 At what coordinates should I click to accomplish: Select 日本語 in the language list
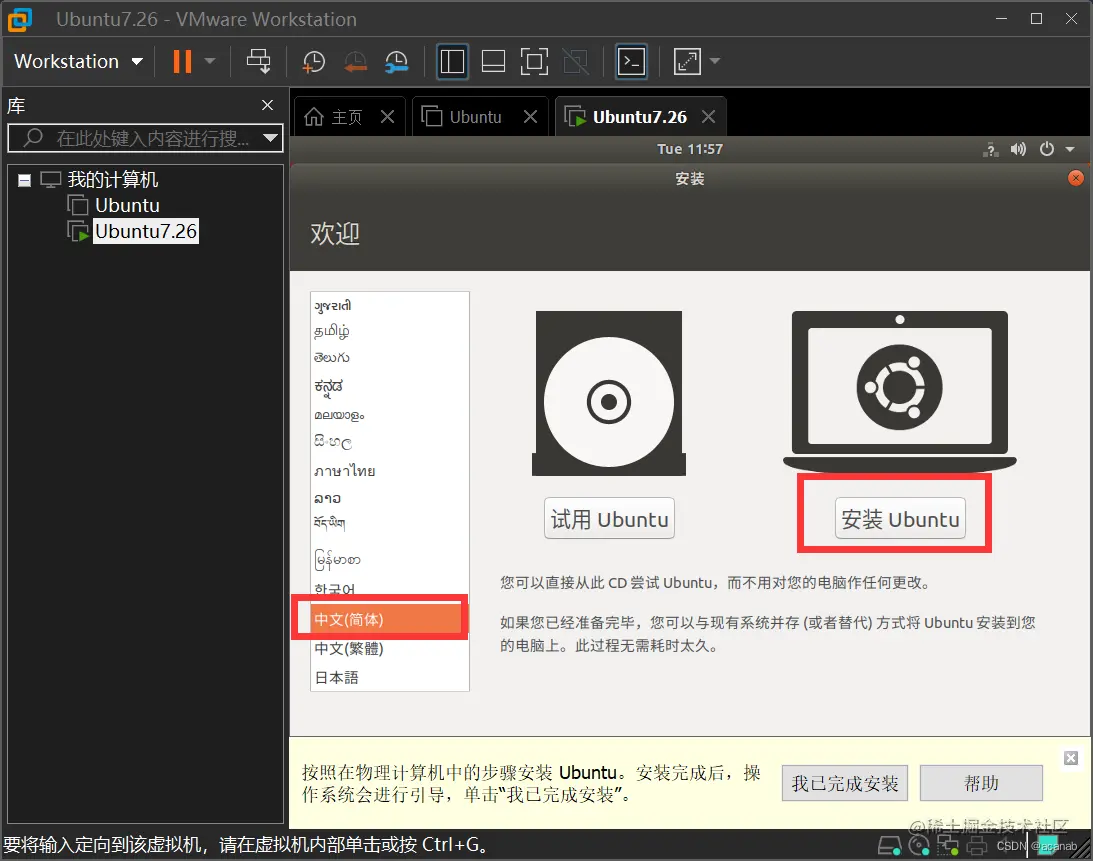[x=336, y=678]
